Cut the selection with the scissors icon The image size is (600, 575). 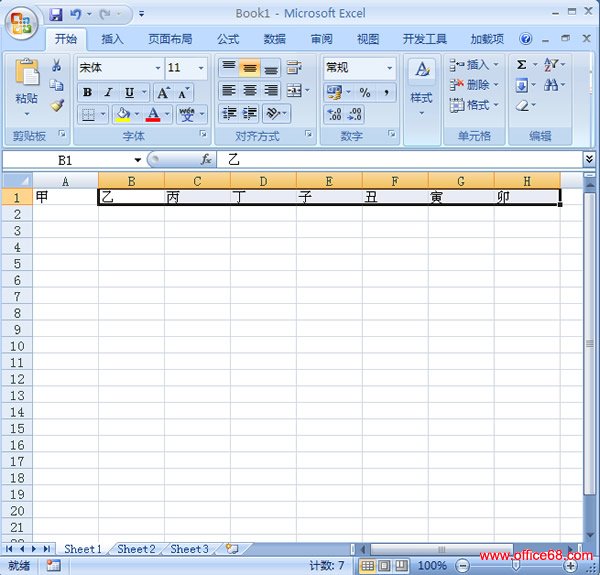tap(57, 65)
